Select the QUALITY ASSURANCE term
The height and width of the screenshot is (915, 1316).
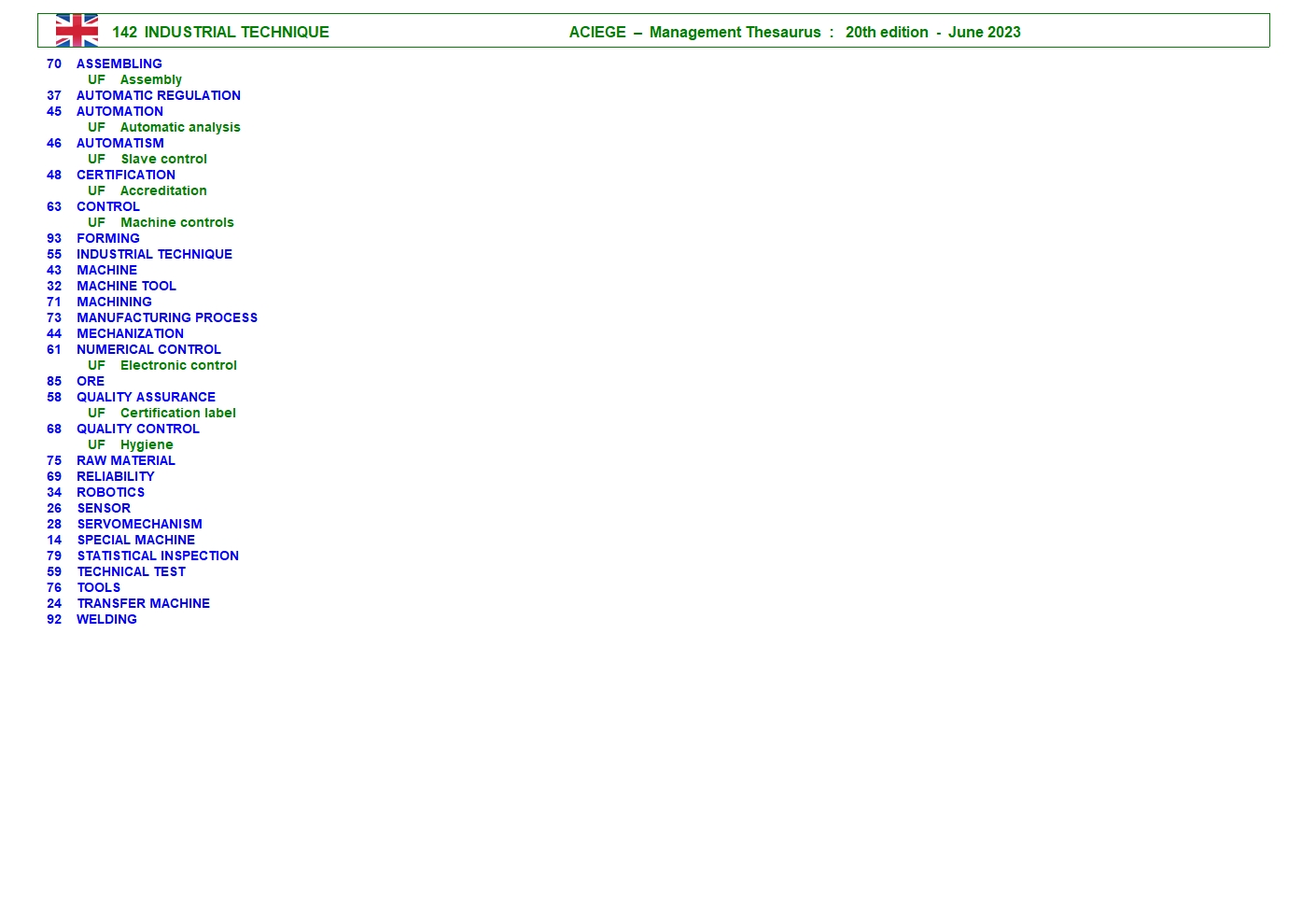(146, 397)
